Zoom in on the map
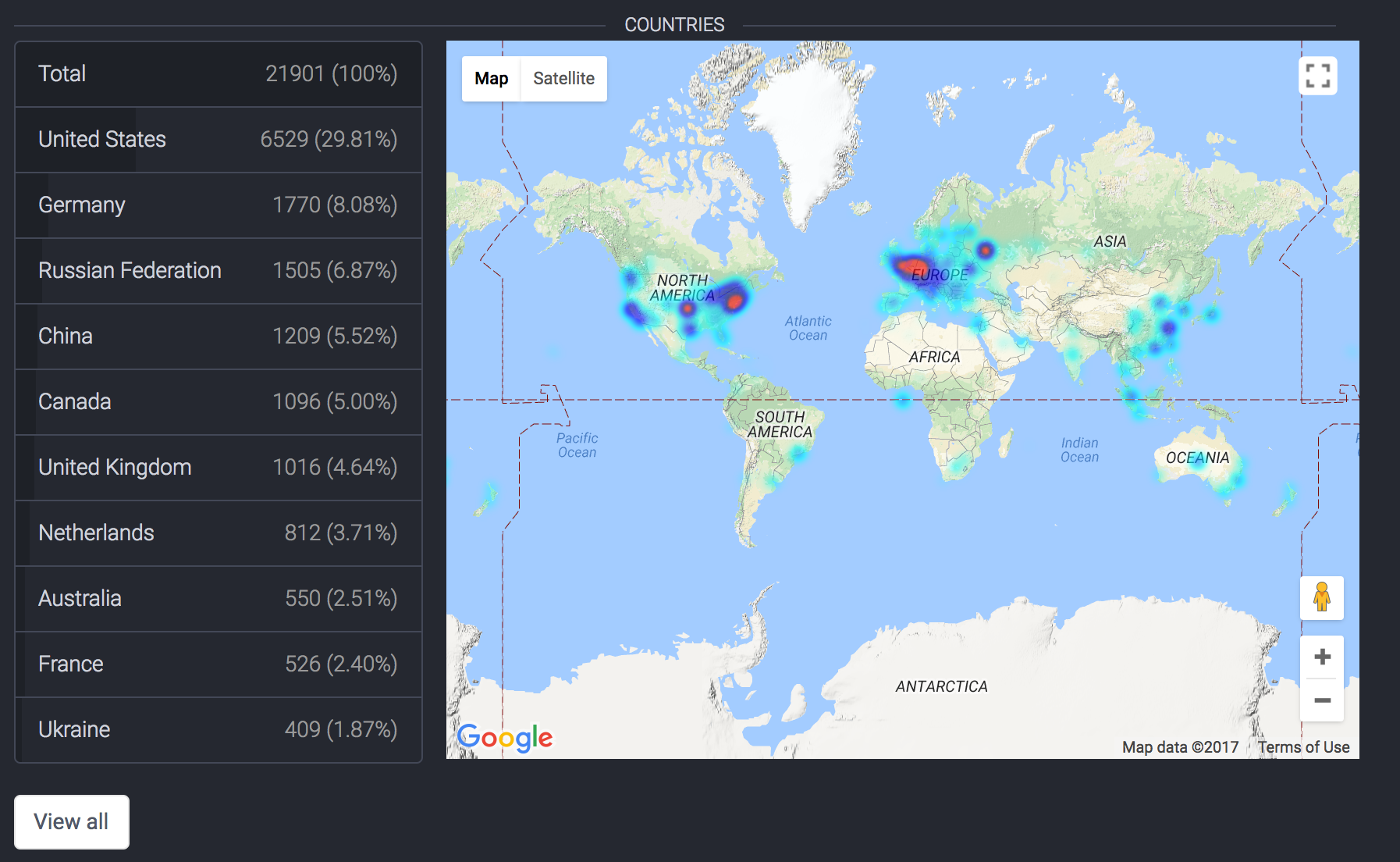The image size is (1400, 862). [x=1322, y=657]
